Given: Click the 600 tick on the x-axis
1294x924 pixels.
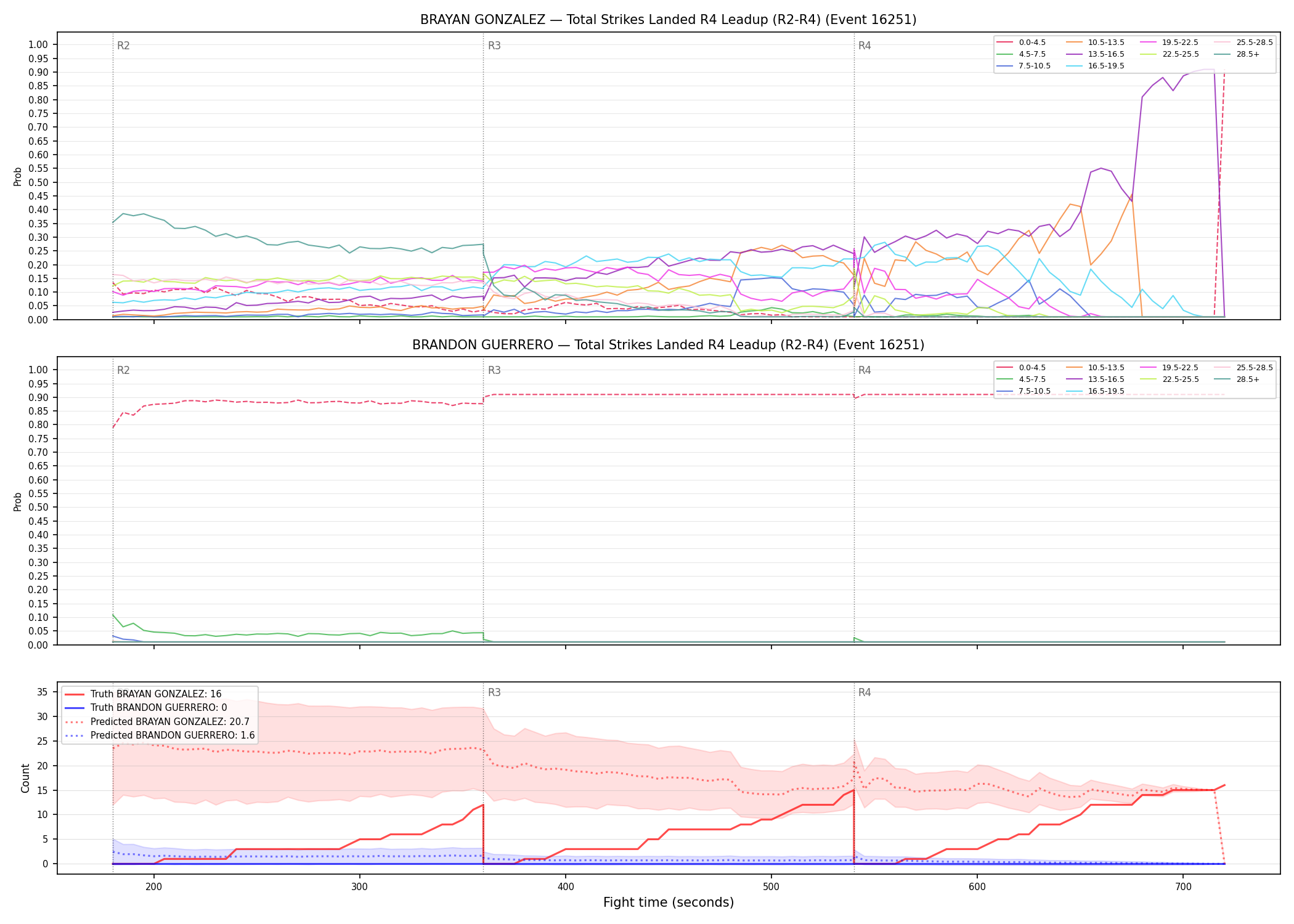Looking at the screenshot, I should coord(977,886).
